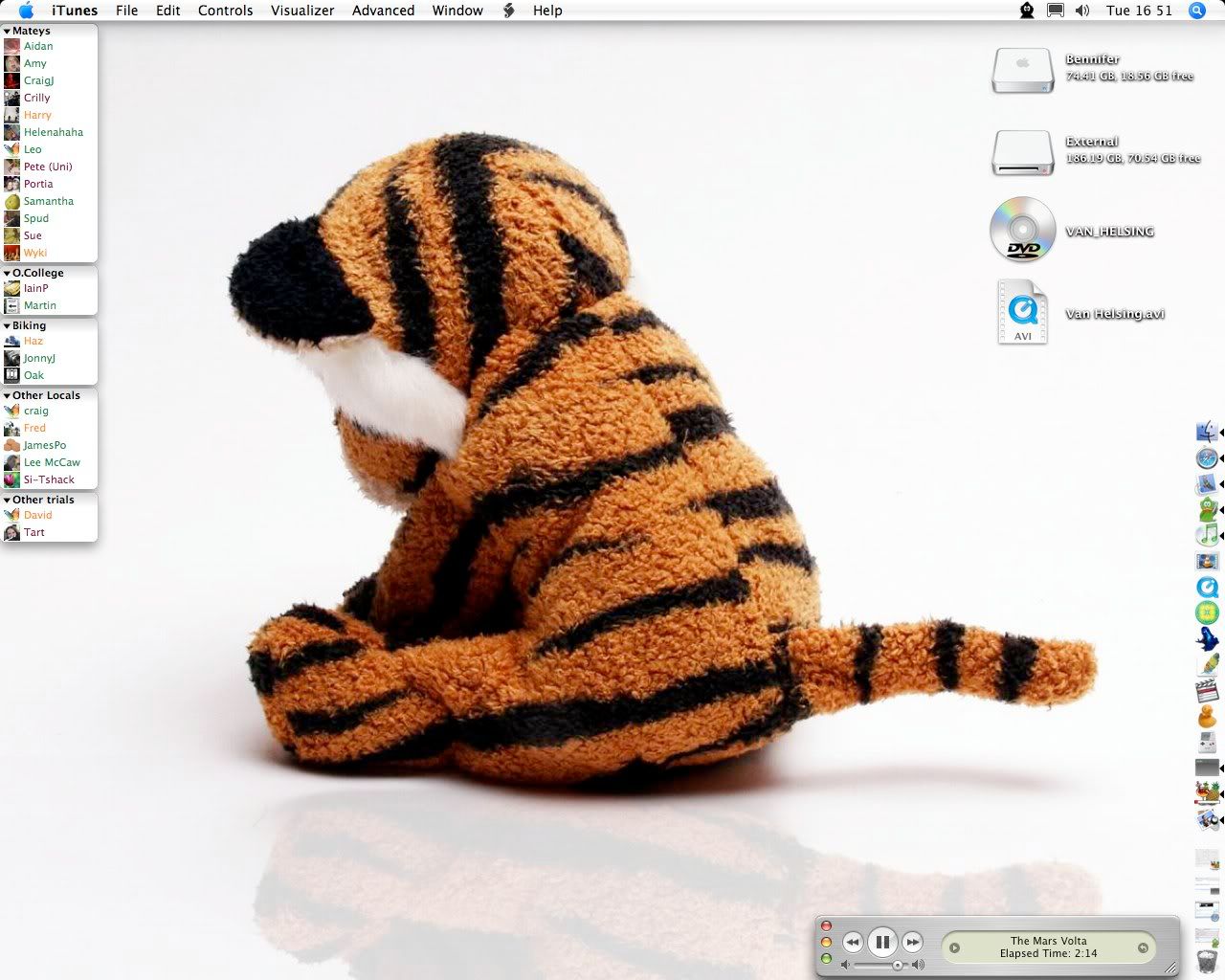Open the Edit menu

pyautogui.click(x=168, y=11)
